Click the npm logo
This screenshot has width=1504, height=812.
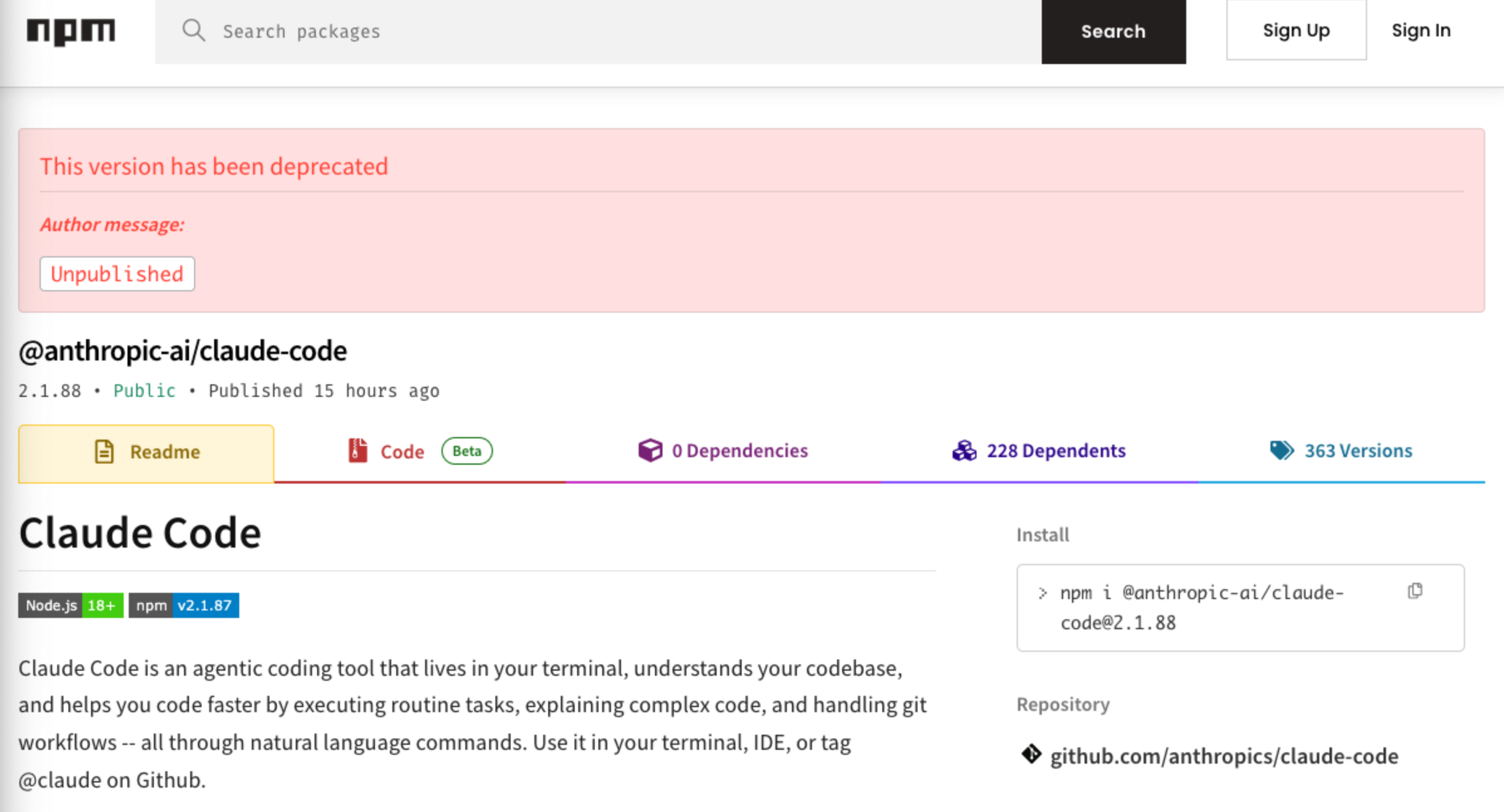[71, 31]
